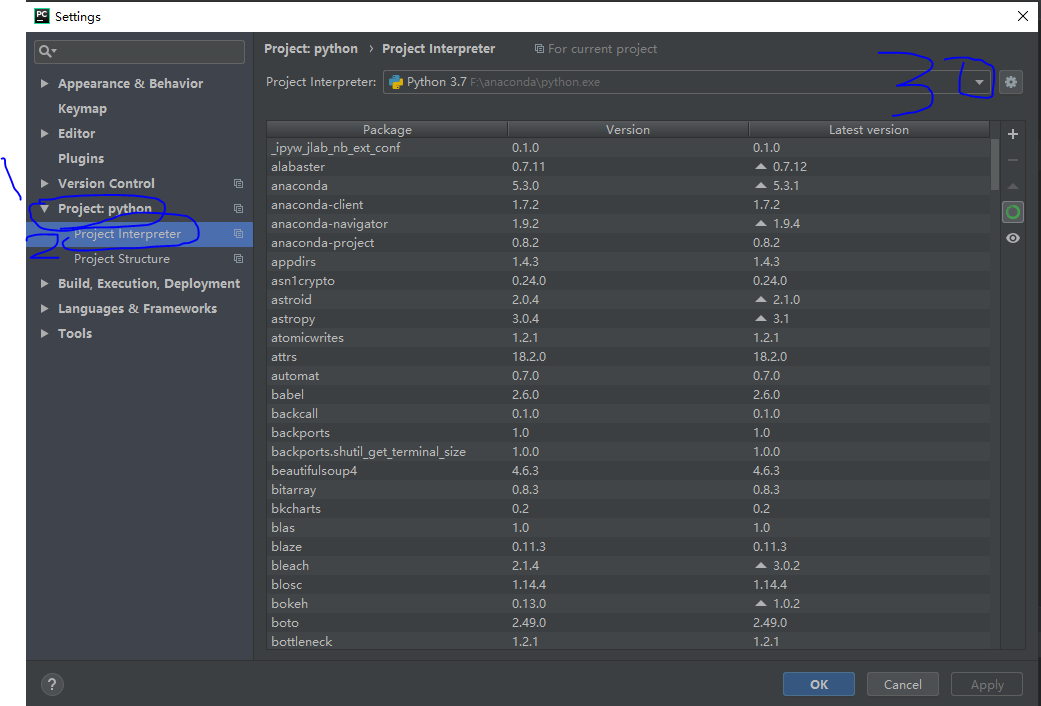Click the copy icon beside Version Control
This screenshot has width=1041, height=706.
(x=238, y=183)
